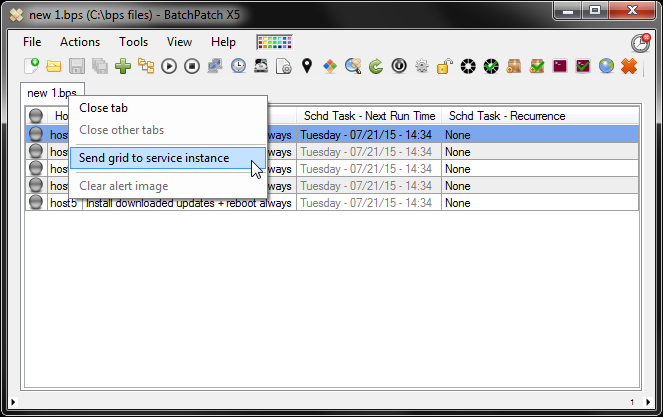
Task: Open the Actions menu
Action: (80, 42)
